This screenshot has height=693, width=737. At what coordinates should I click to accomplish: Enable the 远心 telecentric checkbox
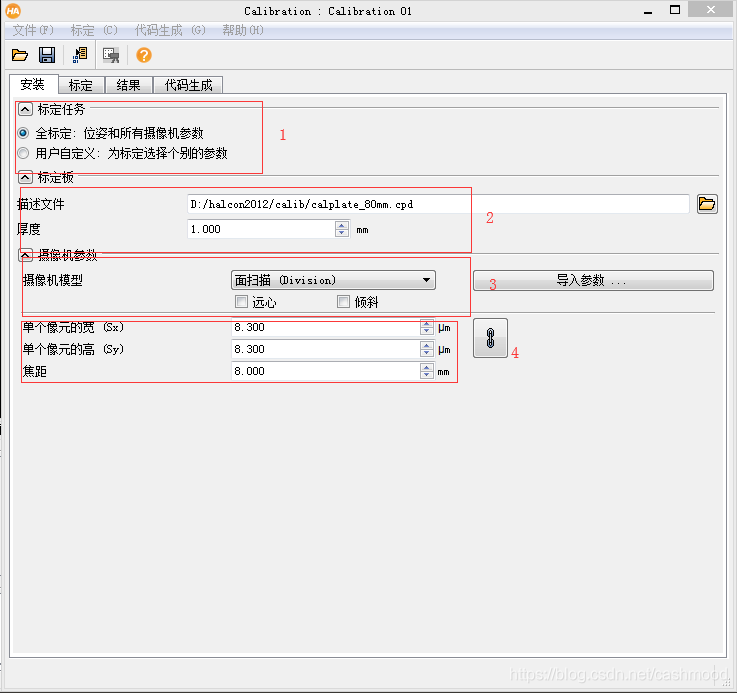pos(241,302)
